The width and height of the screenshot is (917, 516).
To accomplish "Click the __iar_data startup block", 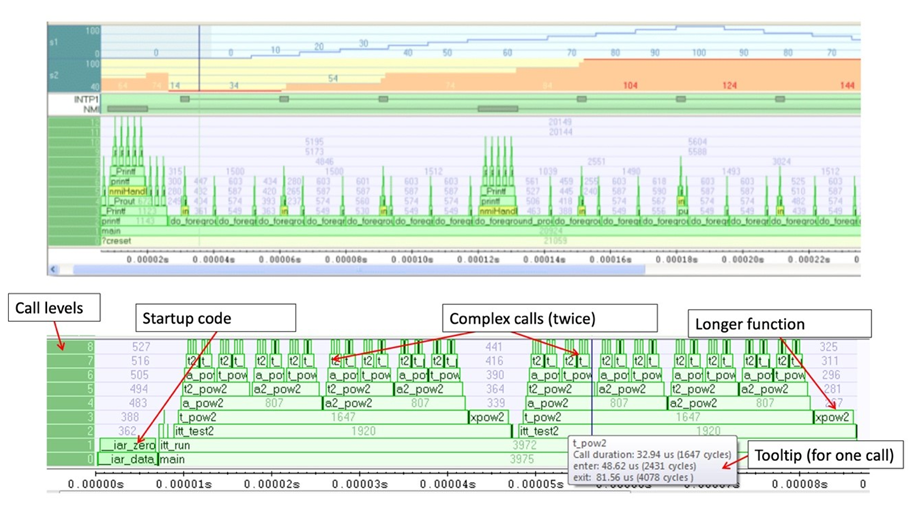I will click(x=127, y=459).
